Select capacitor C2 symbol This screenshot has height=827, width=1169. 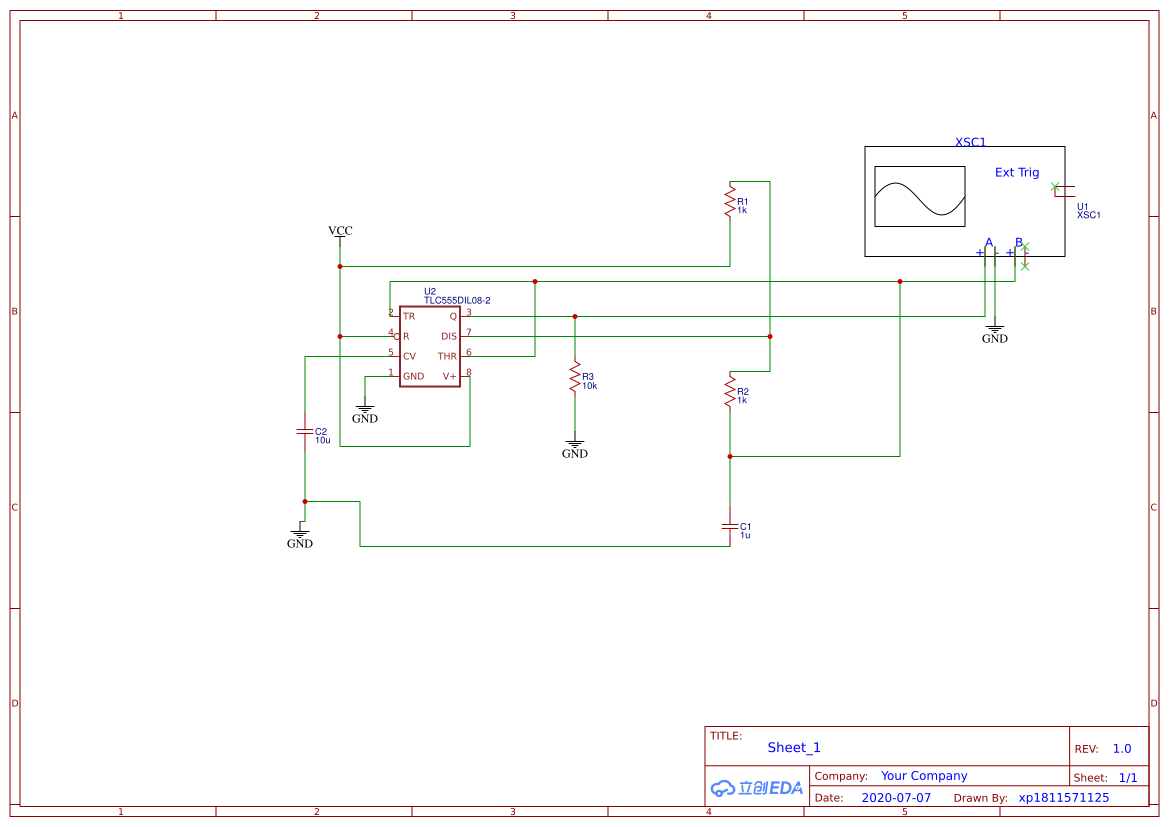304,432
